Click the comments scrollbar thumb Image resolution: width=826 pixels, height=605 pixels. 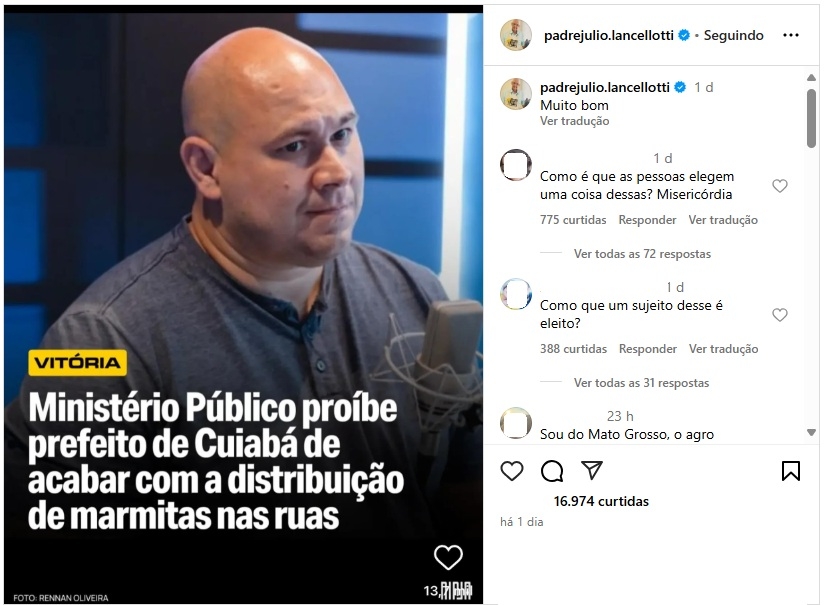pyautogui.click(x=811, y=118)
